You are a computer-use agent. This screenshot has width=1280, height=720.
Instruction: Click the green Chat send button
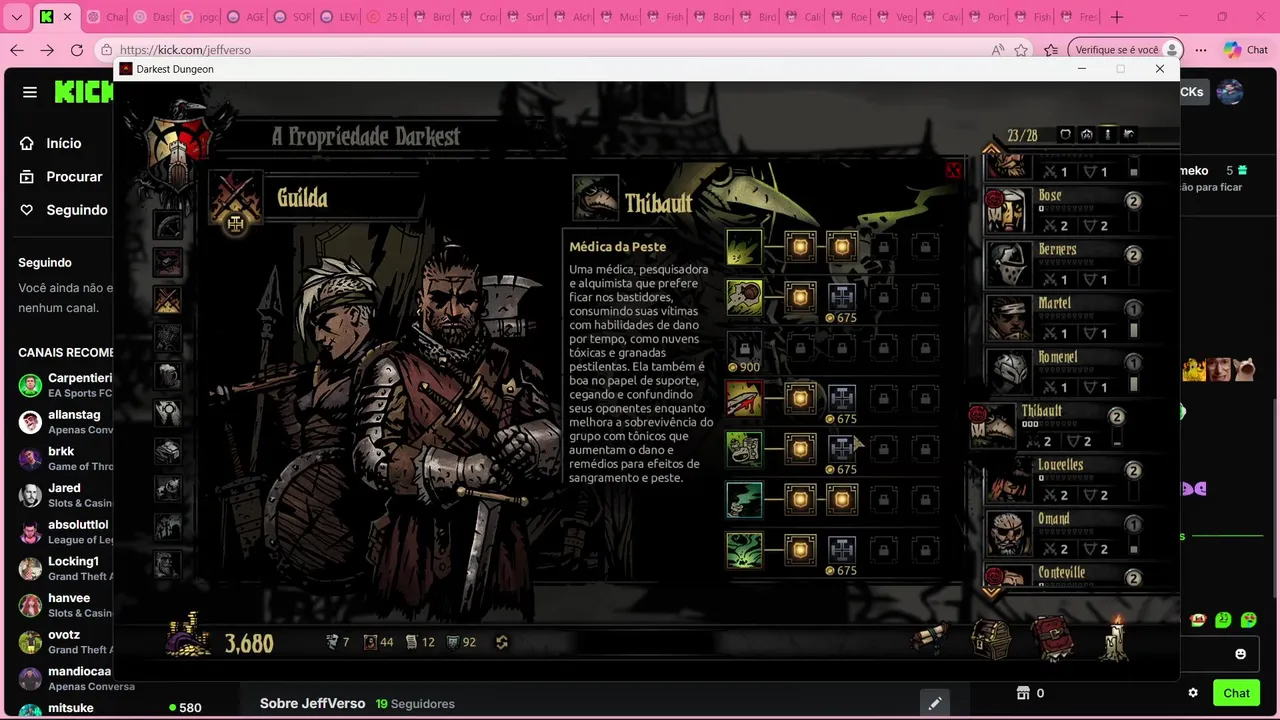[x=1236, y=693]
